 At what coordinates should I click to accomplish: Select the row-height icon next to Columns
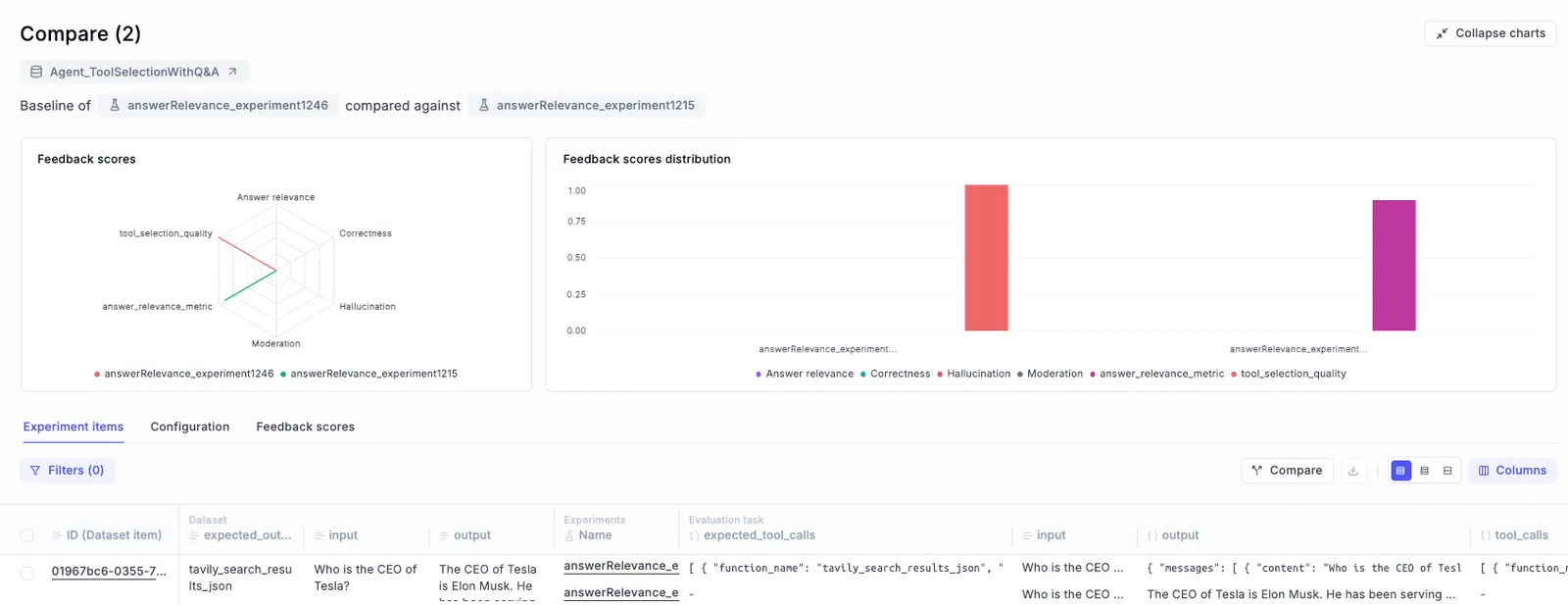pos(1447,471)
